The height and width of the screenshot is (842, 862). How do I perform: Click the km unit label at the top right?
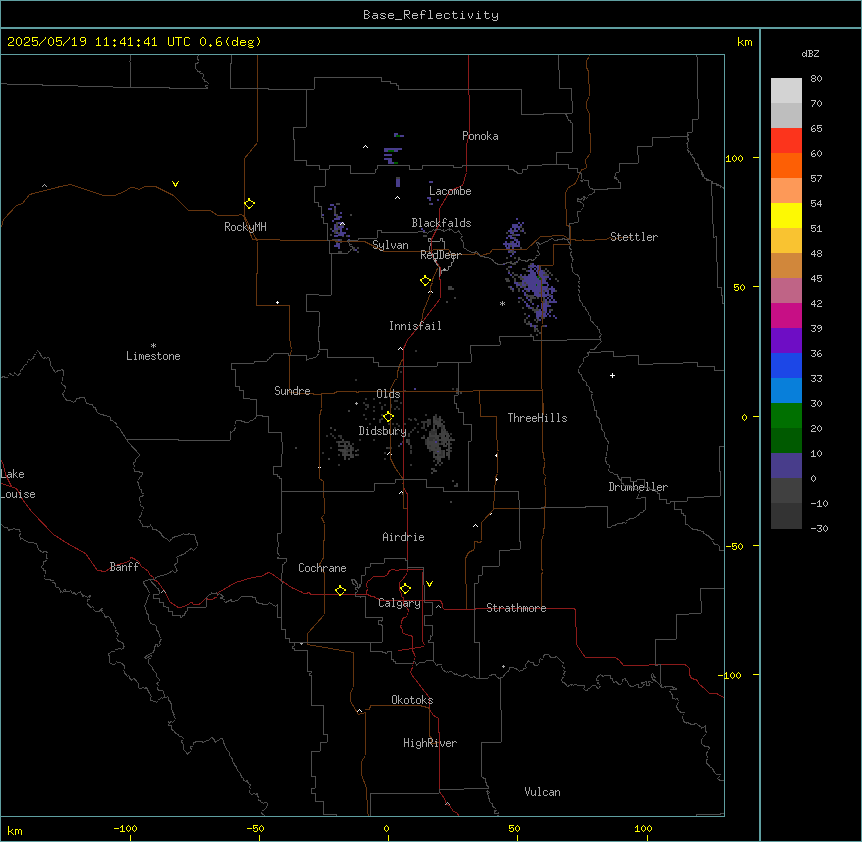(x=745, y=42)
